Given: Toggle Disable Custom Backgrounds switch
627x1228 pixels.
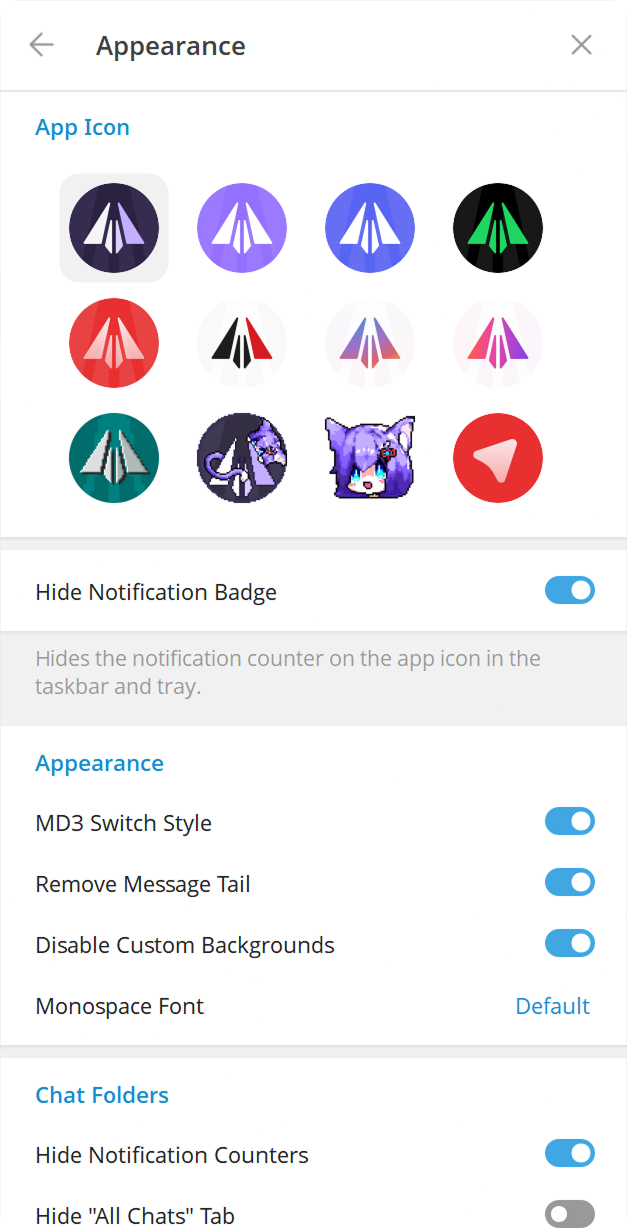Looking at the screenshot, I should (x=570, y=944).
